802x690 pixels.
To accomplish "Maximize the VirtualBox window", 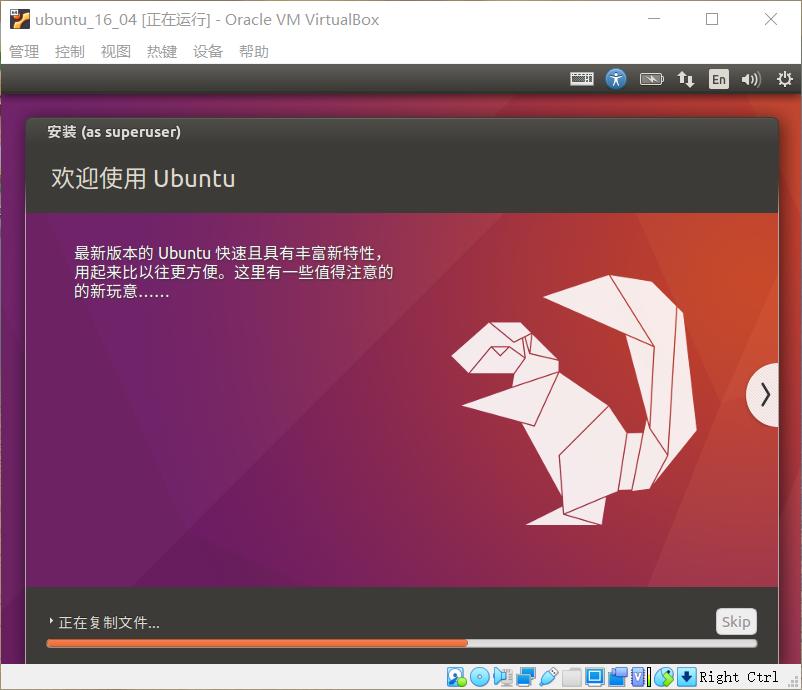I will [712, 19].
